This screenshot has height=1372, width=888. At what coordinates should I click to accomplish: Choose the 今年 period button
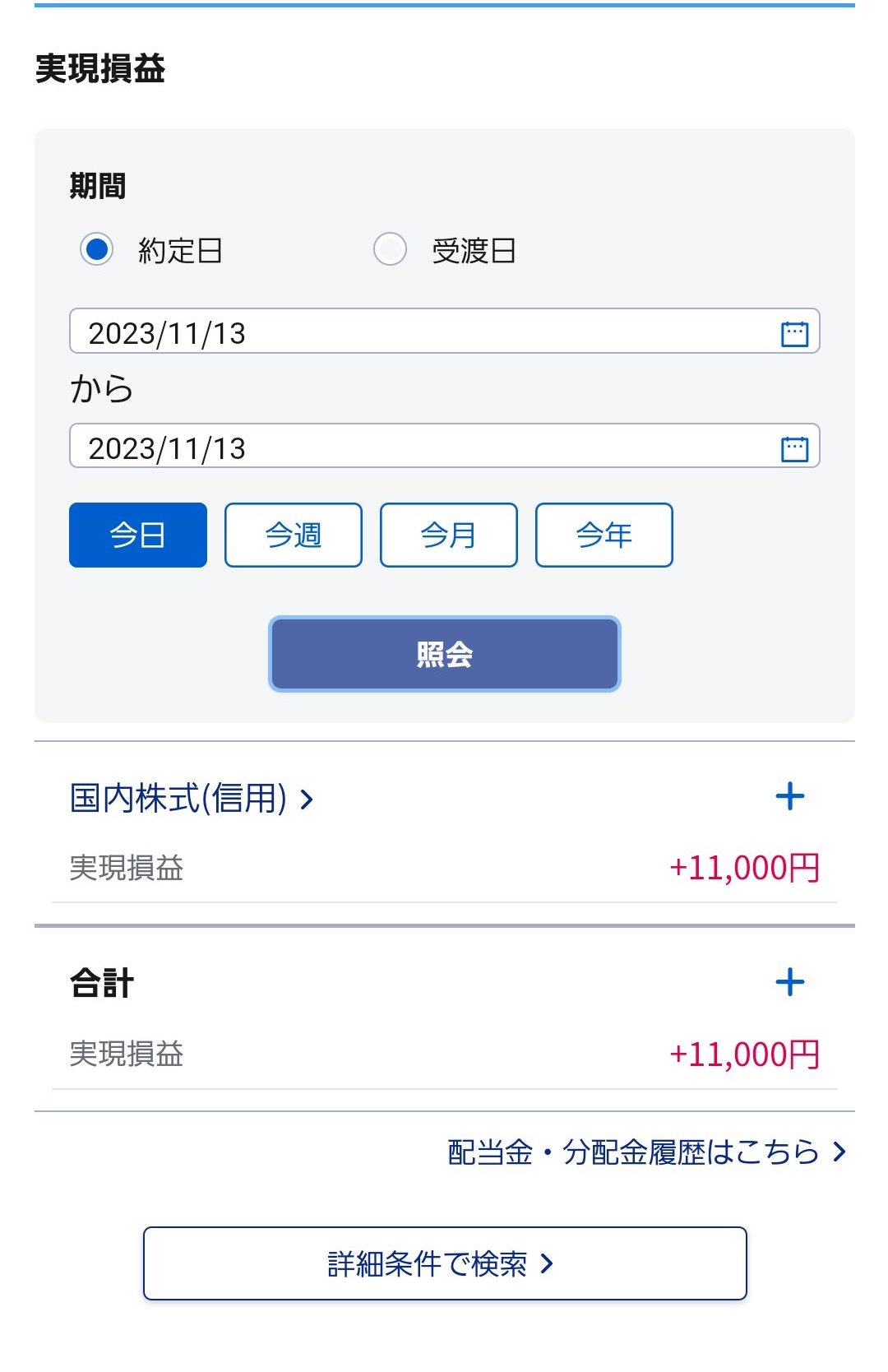(x=604, y=535)
